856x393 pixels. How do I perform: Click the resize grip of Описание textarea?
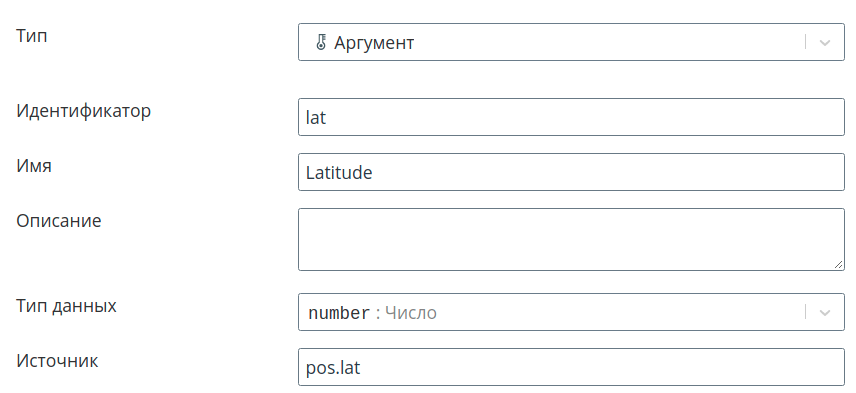(x=838, y=264)
